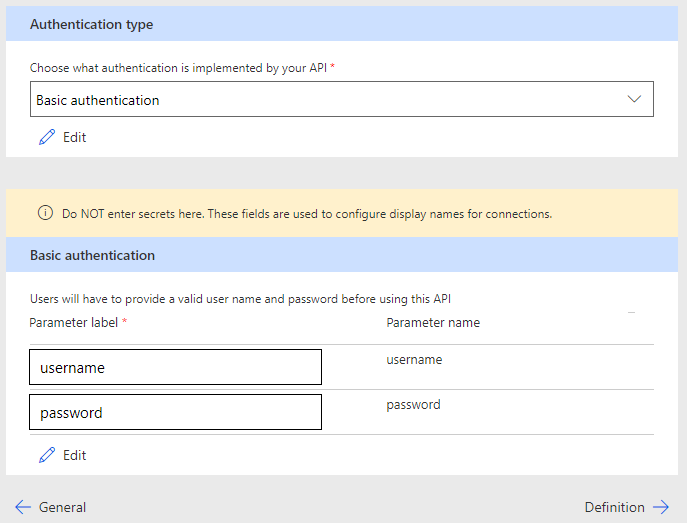Click the 'Parameter label' column header

coord(74,322)
